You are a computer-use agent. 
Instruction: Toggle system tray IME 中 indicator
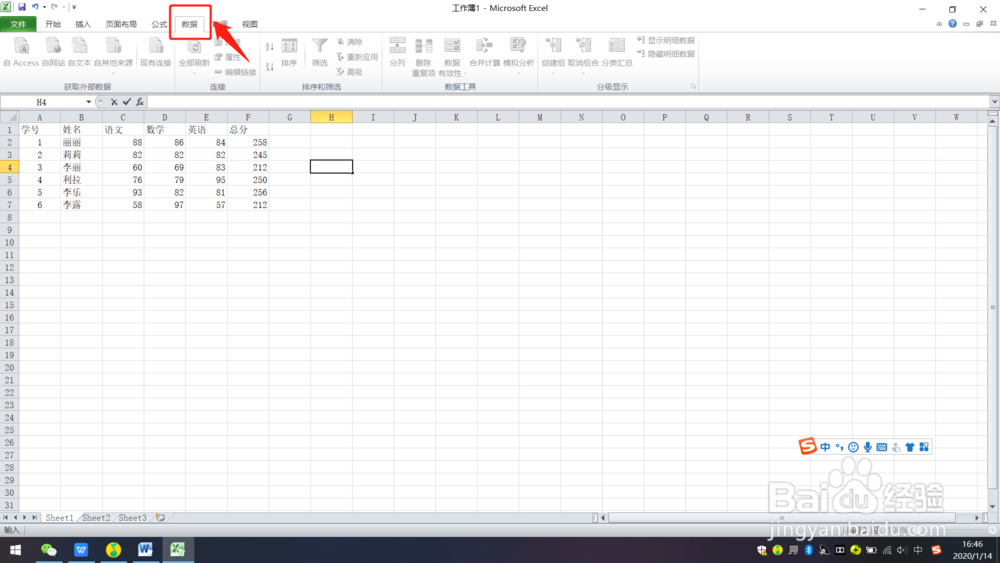[x=918, y=550]
